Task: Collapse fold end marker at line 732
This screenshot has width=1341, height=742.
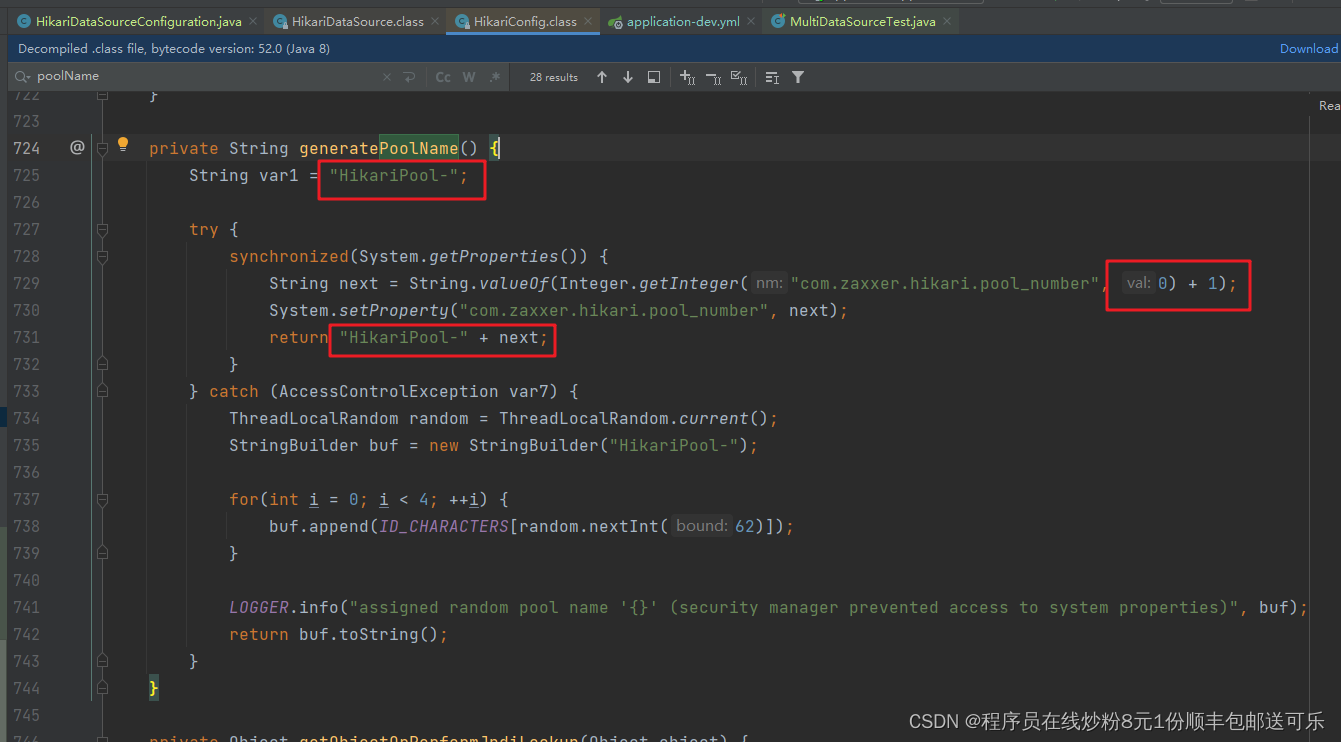Action: tap(102, 364)
